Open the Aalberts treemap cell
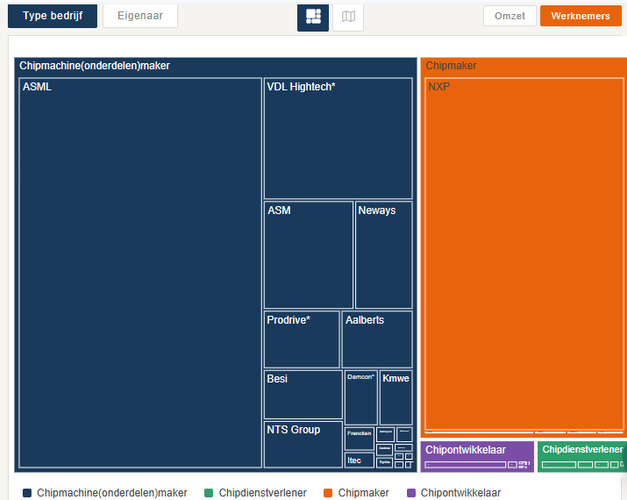 click(x=377, y=340)
